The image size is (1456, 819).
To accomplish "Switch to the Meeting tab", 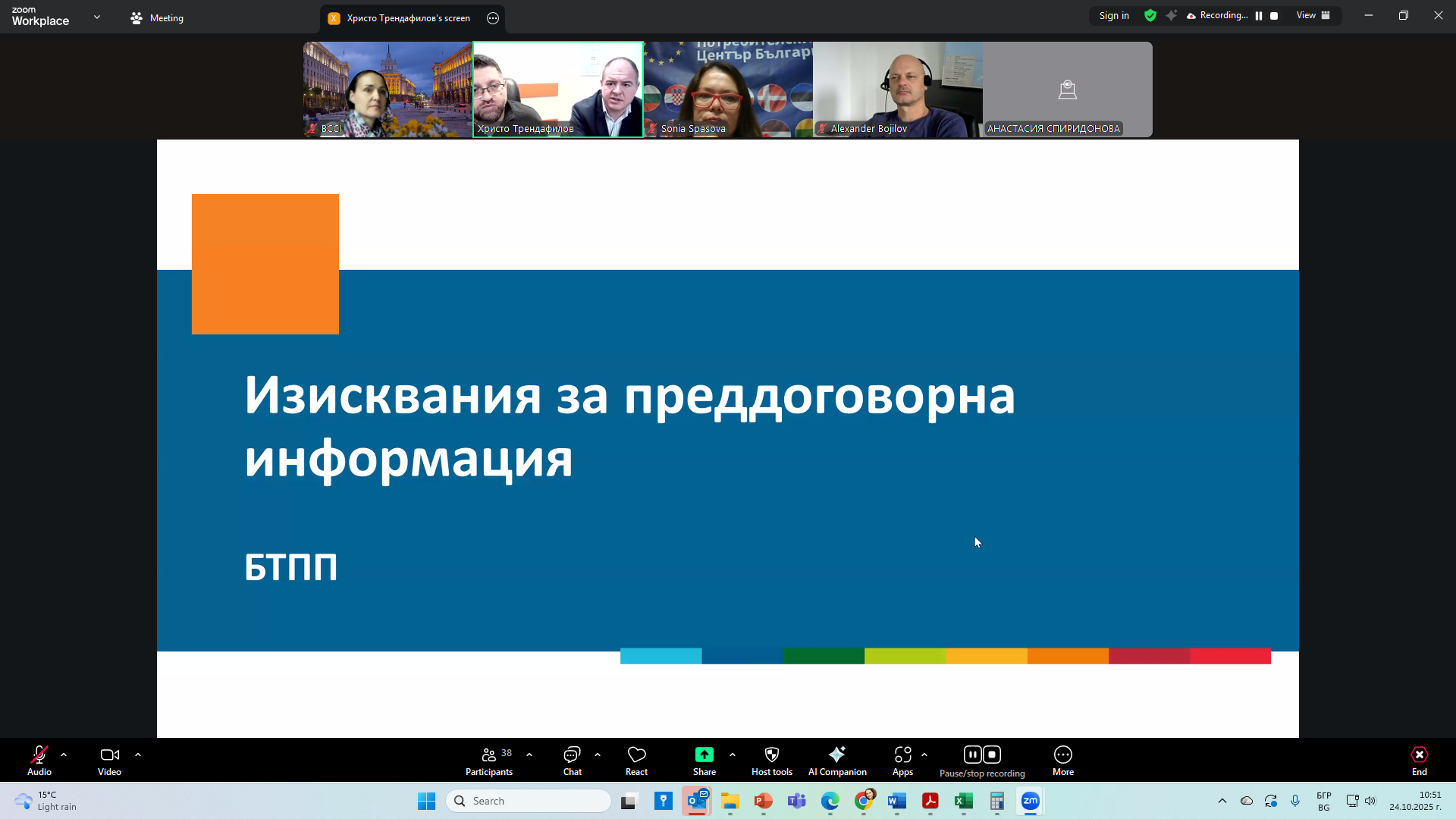I will pos(157,18).
